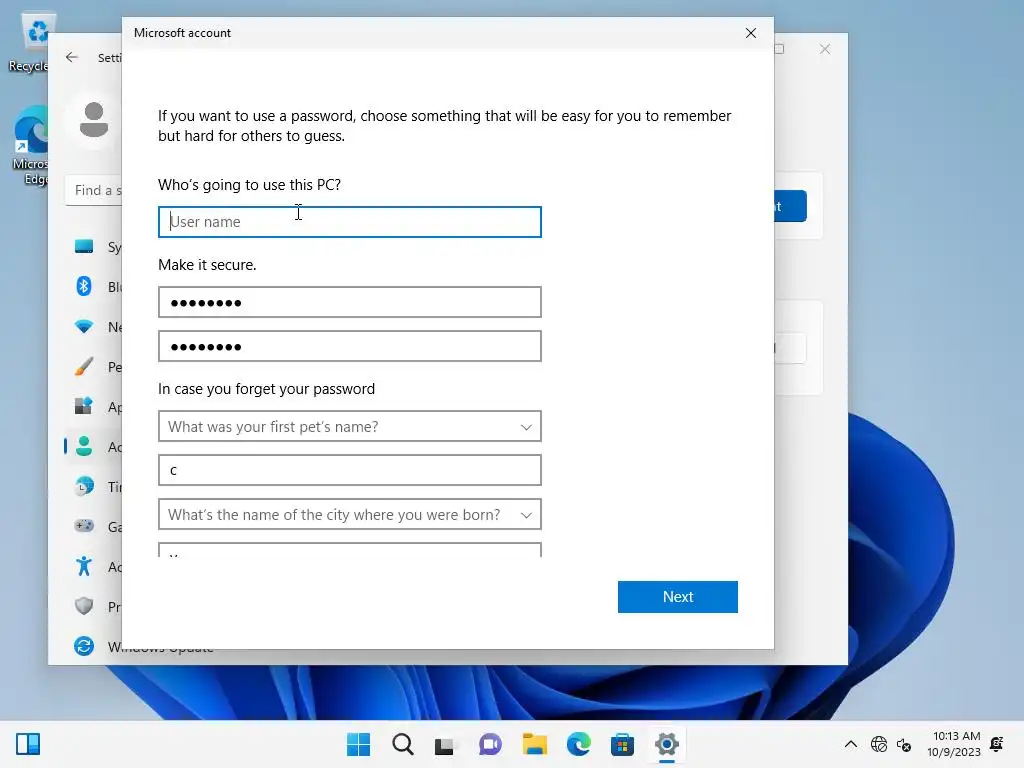The image size is (1024, 768).
Task: Select the System icon in Settings sidebar
Action: [84, 247]
